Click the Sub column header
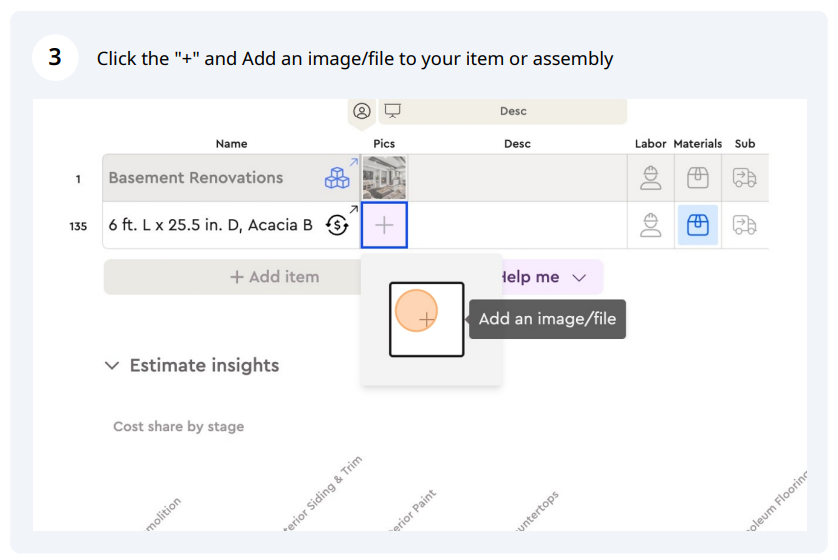This screenshot has height=560, width=838. click(x=744, y=144)
